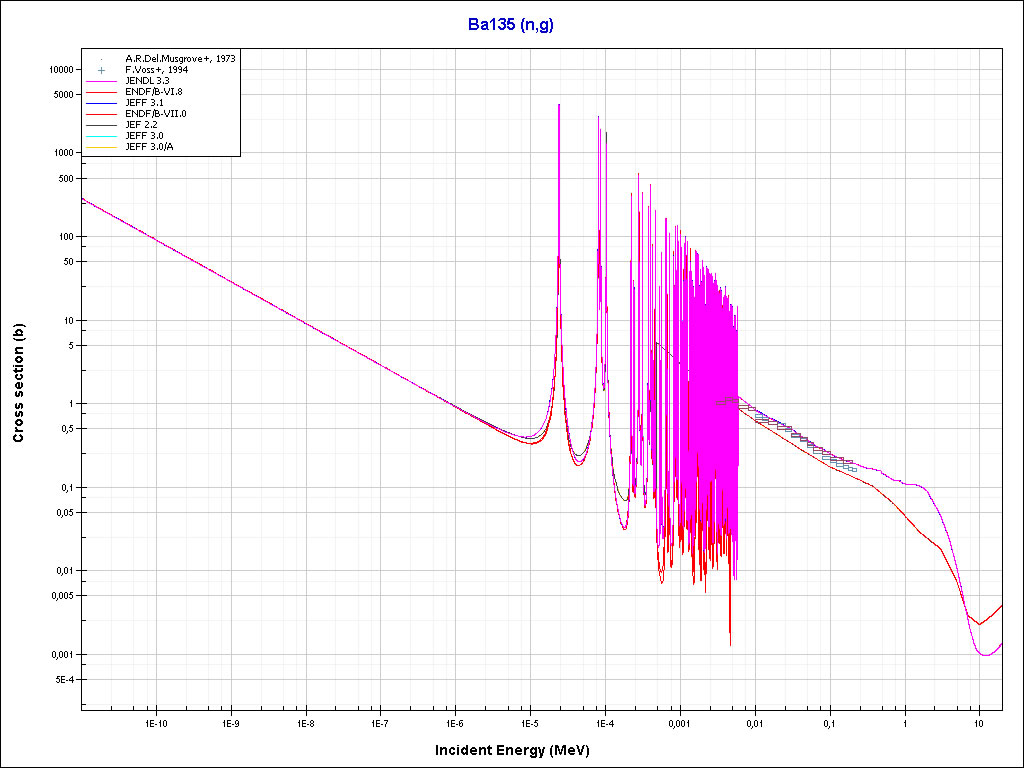This screenshot has width=1024, height=768.
Task: Click the plus marker for F.Voss+, 1994
Action: [x=102, y=70]
